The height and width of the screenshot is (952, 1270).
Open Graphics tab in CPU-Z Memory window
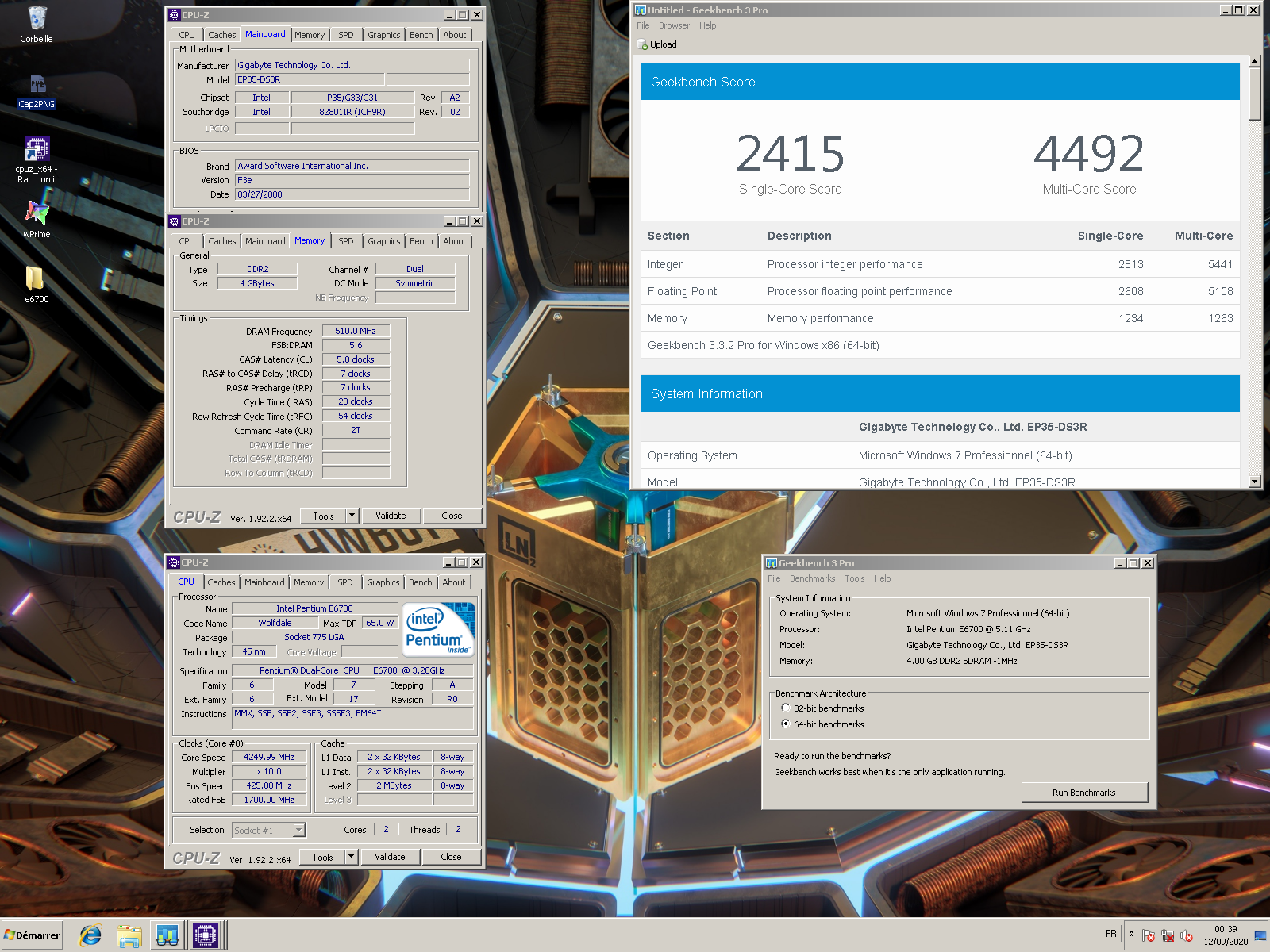(x=384, y=241)
